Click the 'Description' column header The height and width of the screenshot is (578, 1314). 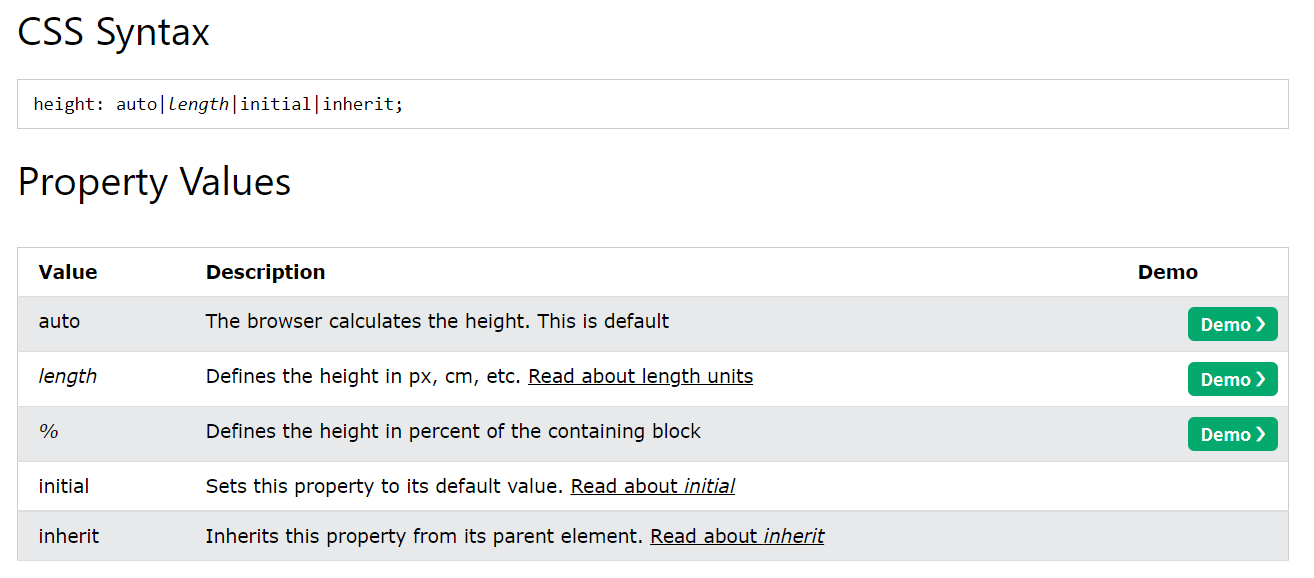[265, 272]
